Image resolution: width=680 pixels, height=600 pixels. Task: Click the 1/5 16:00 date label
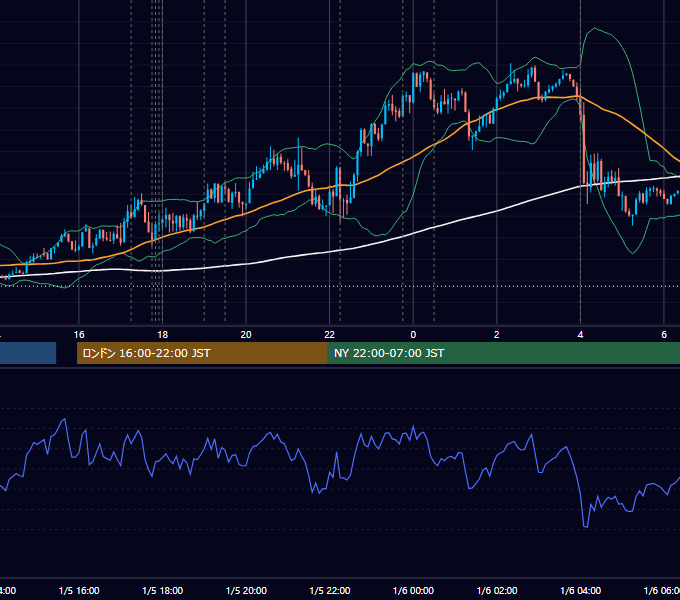pyautogui.click(x=79, y=591)
